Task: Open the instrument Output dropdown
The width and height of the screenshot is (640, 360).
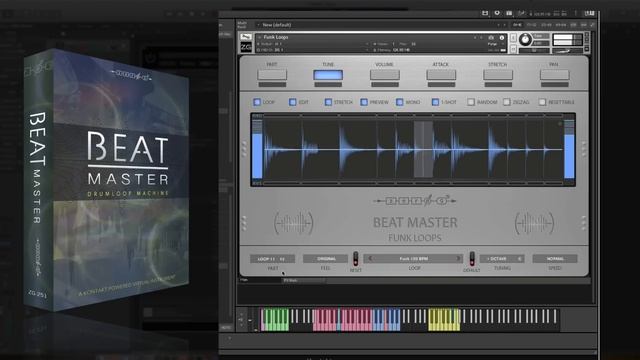Action: point(313,44)
